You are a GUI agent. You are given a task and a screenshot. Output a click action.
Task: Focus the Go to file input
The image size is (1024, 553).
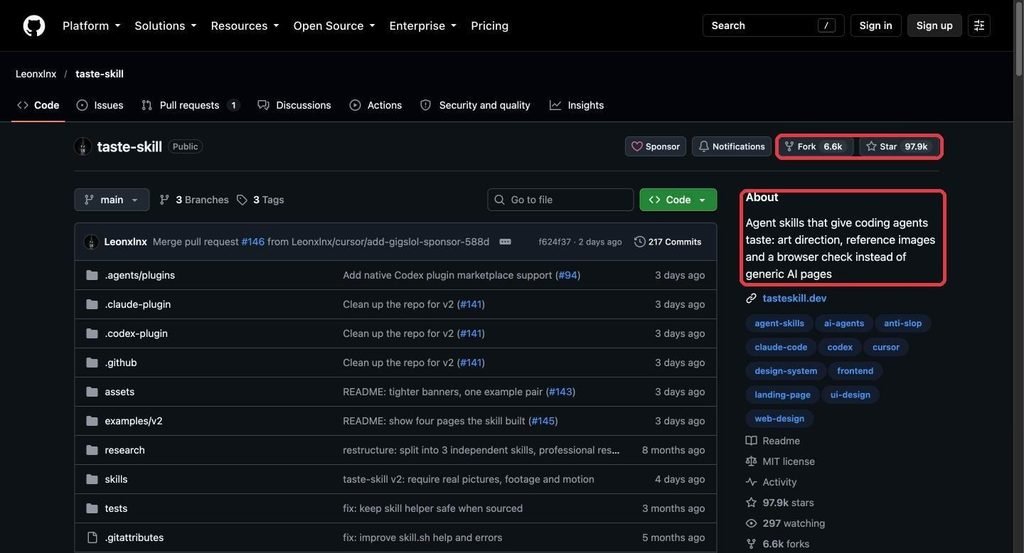560,200
